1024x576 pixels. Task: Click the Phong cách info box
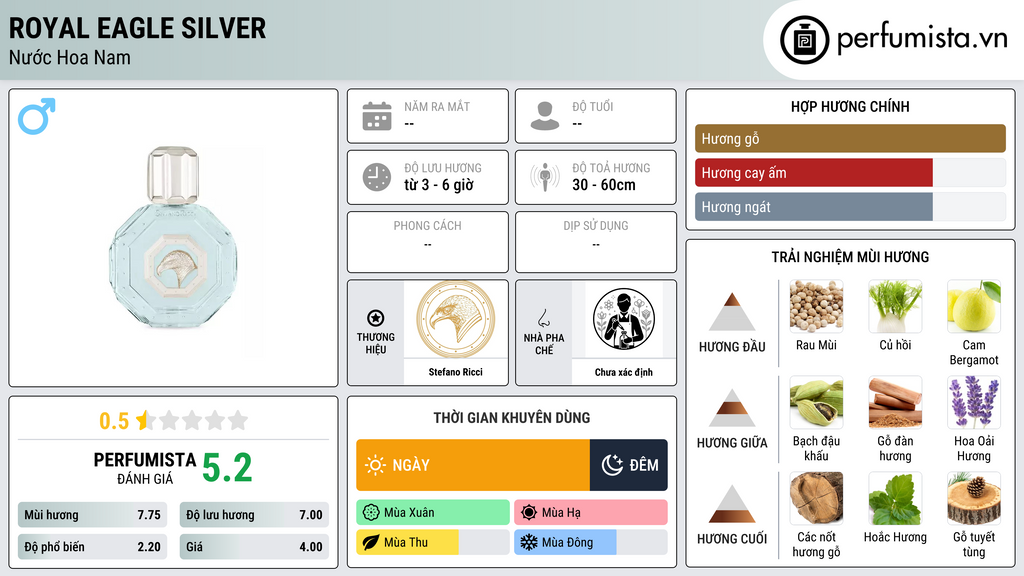(428, 242)
